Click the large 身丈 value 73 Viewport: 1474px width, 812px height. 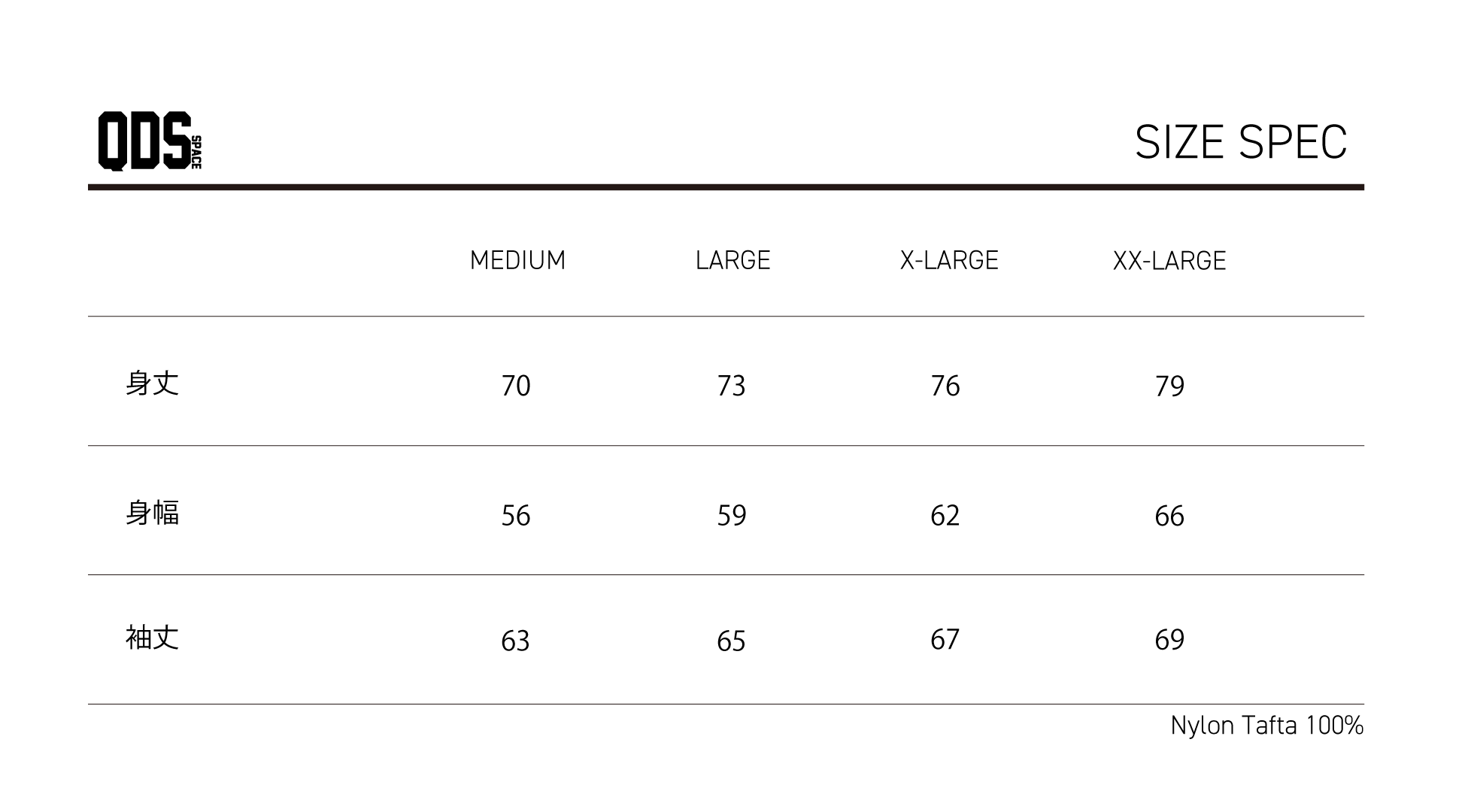click(731, 386)
